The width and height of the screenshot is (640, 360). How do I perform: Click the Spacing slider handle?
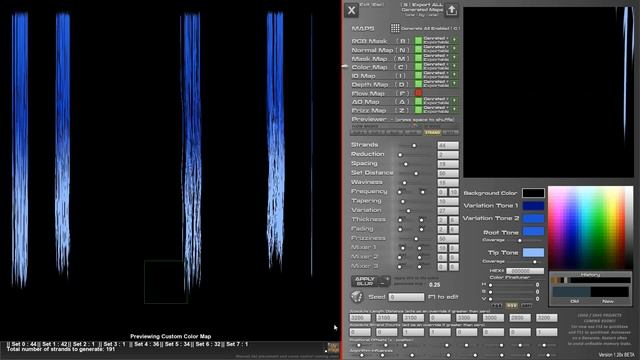pyautogui.click(x=405, y=164)
